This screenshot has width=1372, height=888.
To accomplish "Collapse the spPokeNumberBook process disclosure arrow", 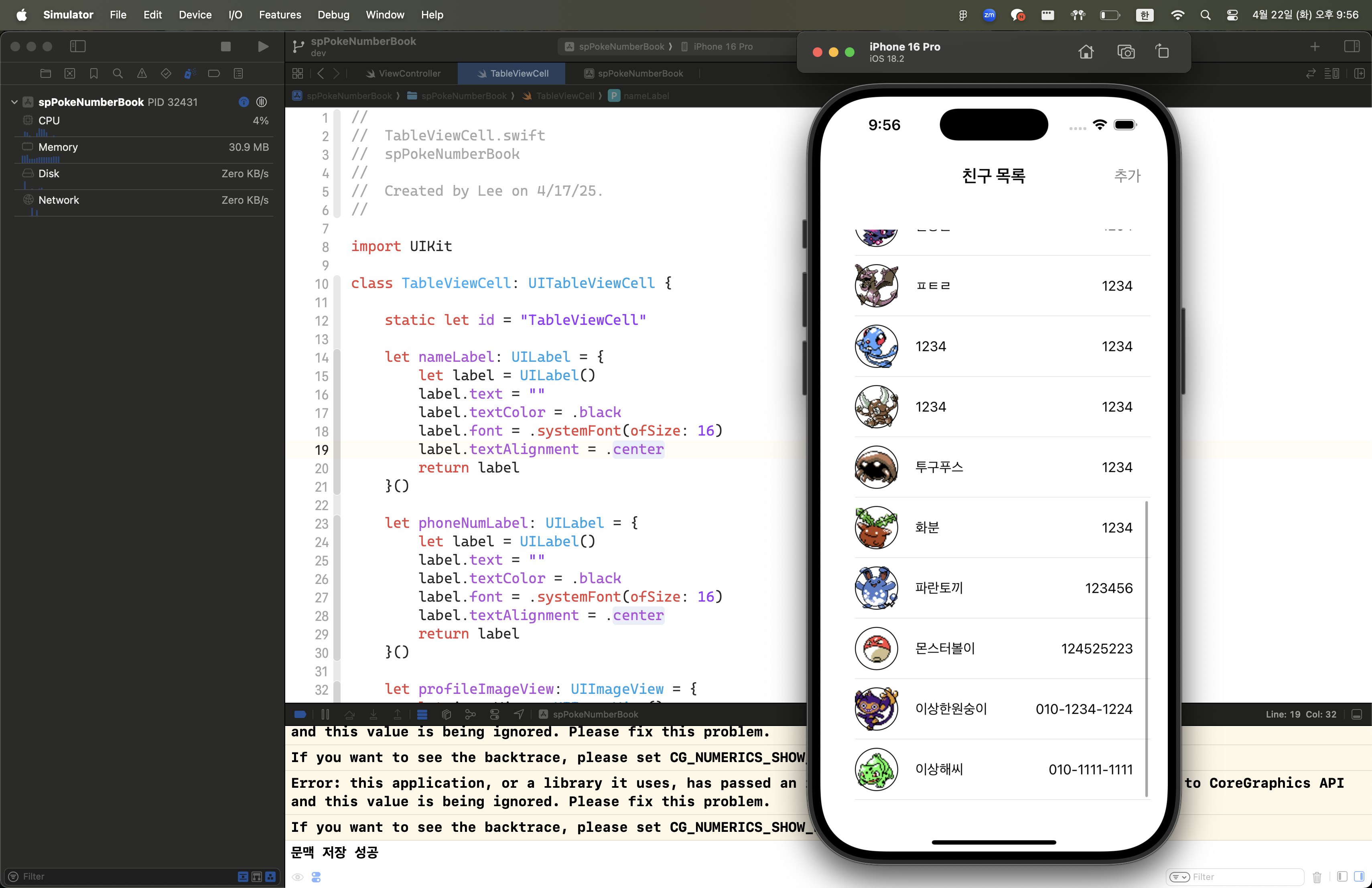I will [x=14, y=102].
